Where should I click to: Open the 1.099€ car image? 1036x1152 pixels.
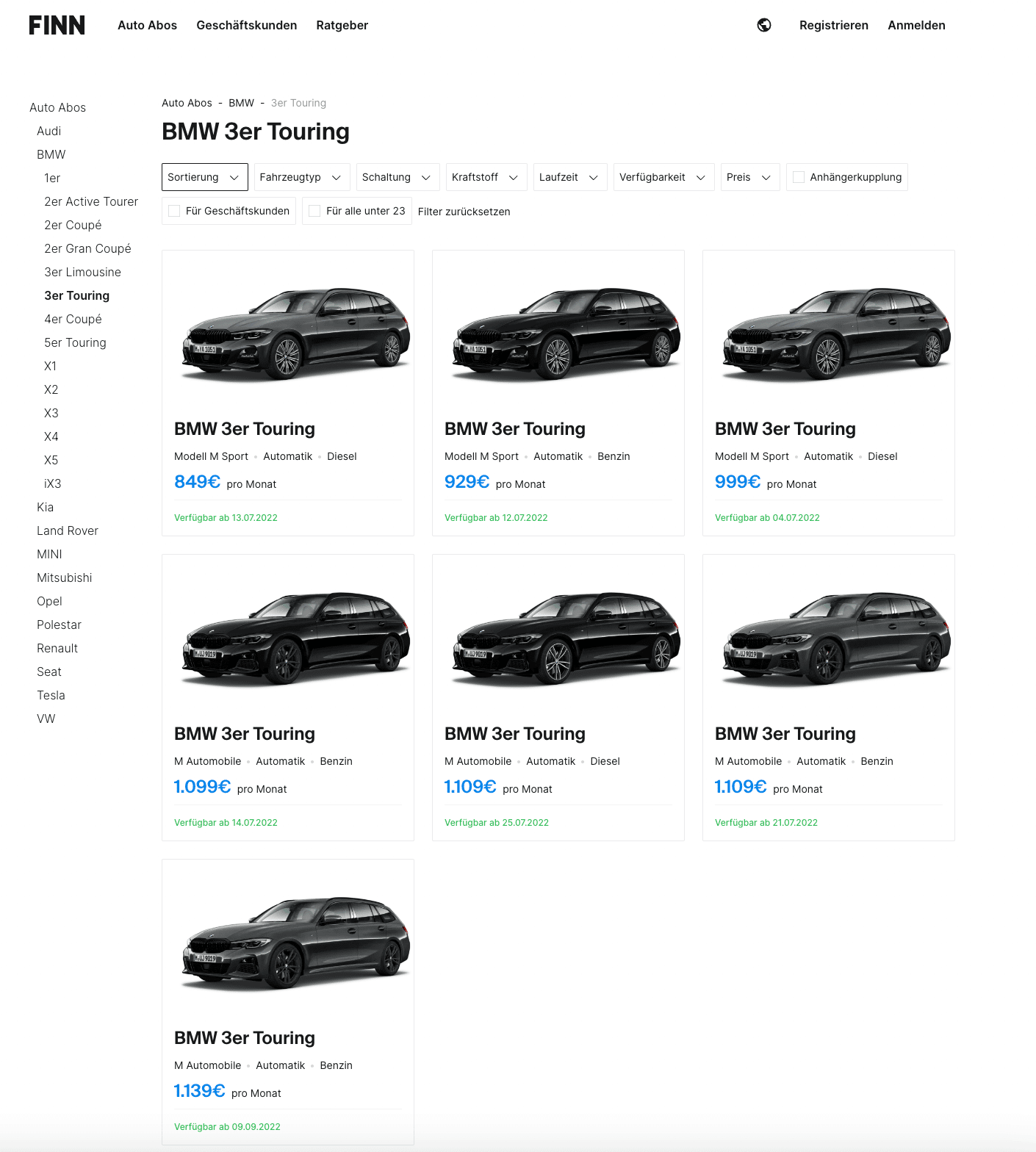[x=294, y=638]
